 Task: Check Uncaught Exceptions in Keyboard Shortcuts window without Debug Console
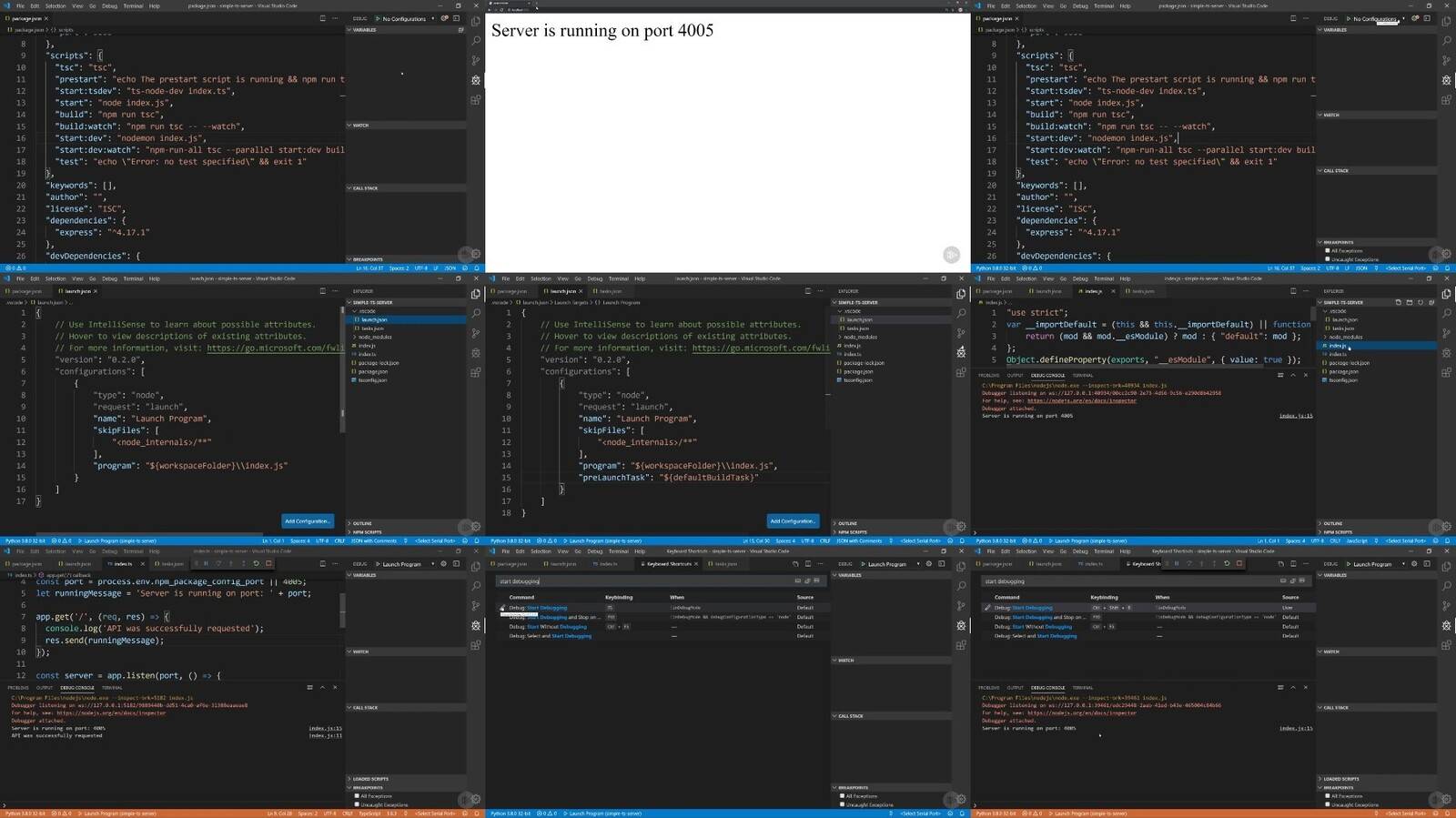(842, 804)
